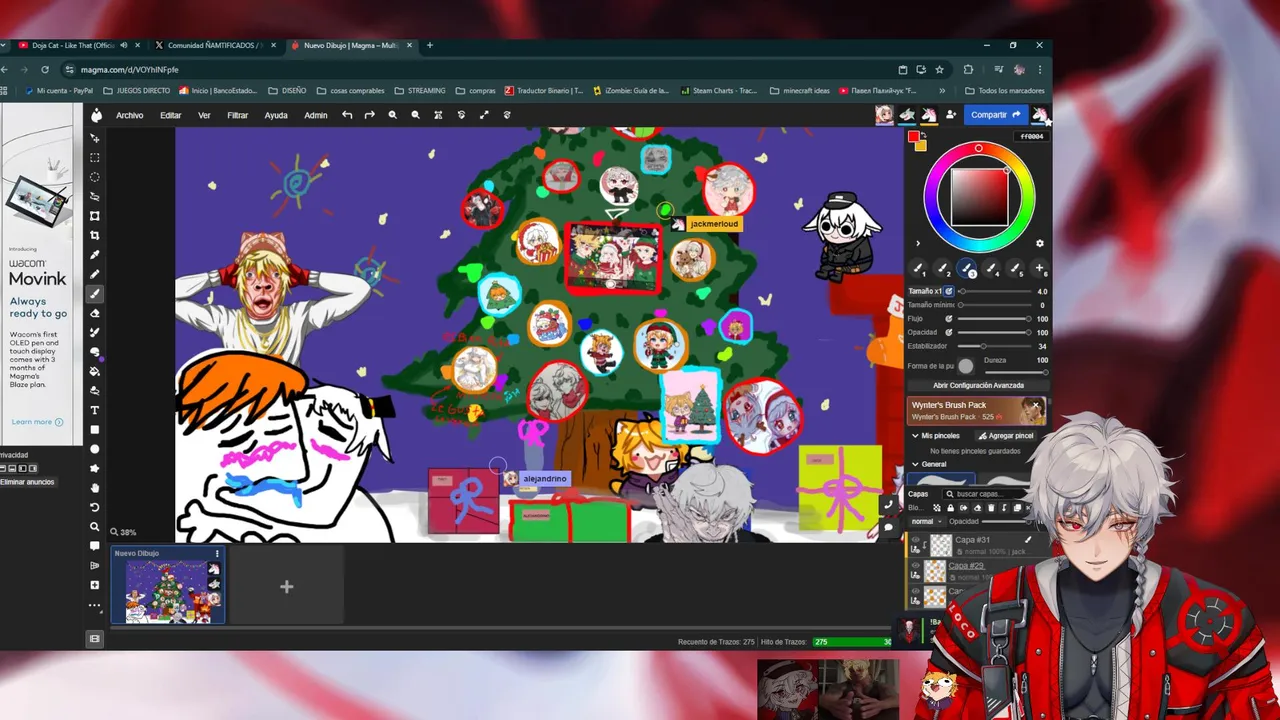Select the Zoom tool in left toolbar
The image size is (1280, 720).
pos(95,527)
